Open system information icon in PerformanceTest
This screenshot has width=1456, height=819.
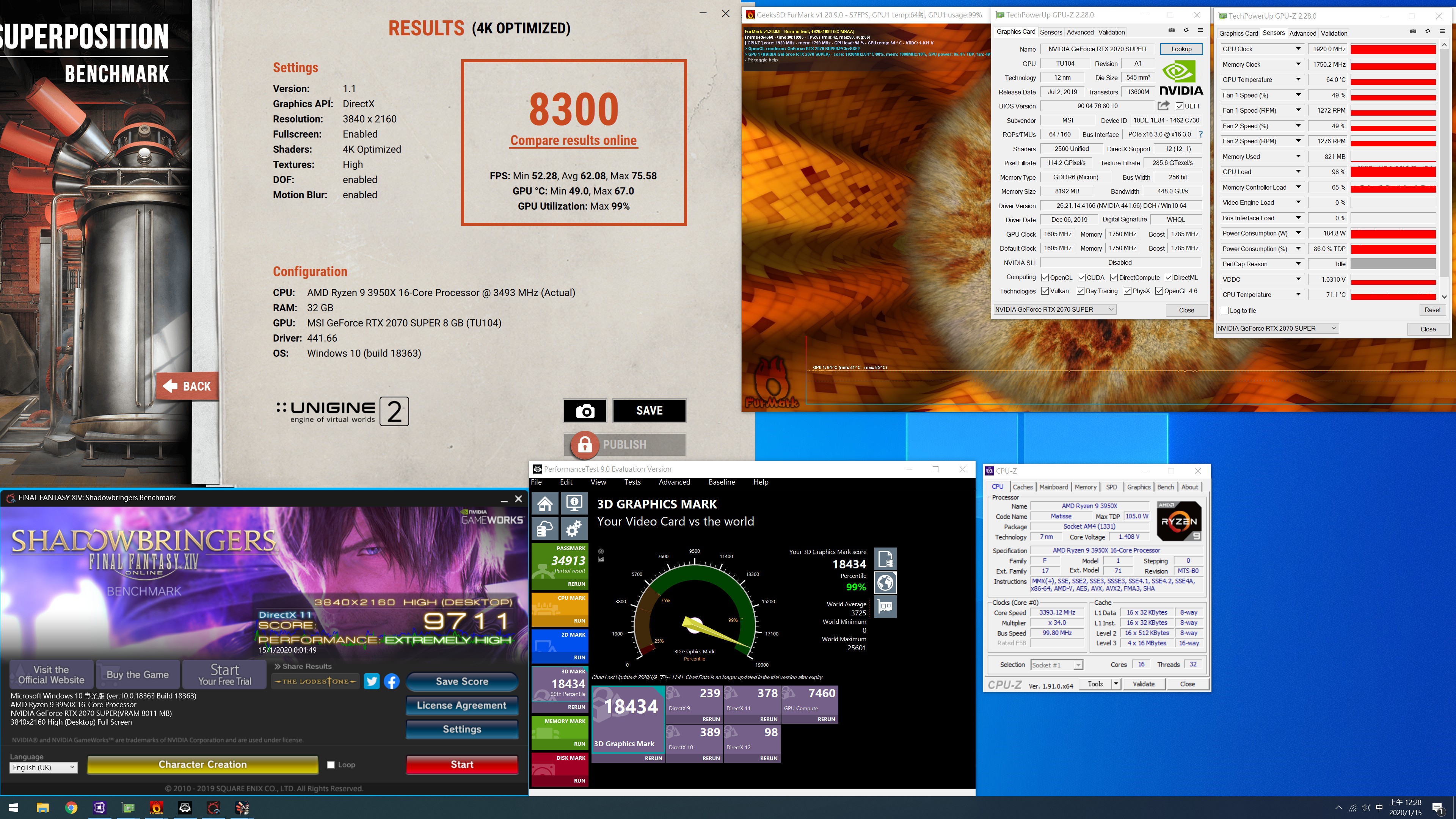[x=574, y=502]
